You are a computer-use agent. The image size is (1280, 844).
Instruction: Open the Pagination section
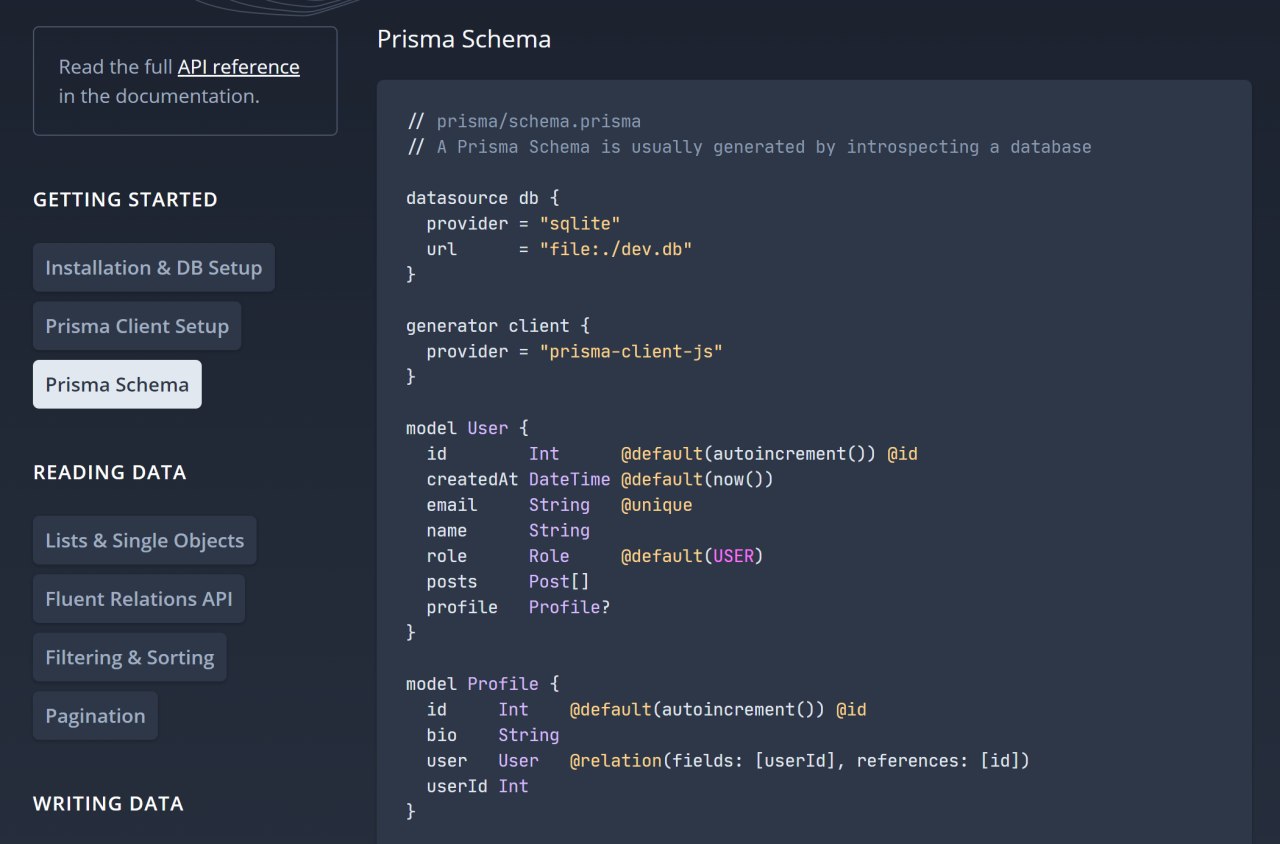tap(95, 716)
